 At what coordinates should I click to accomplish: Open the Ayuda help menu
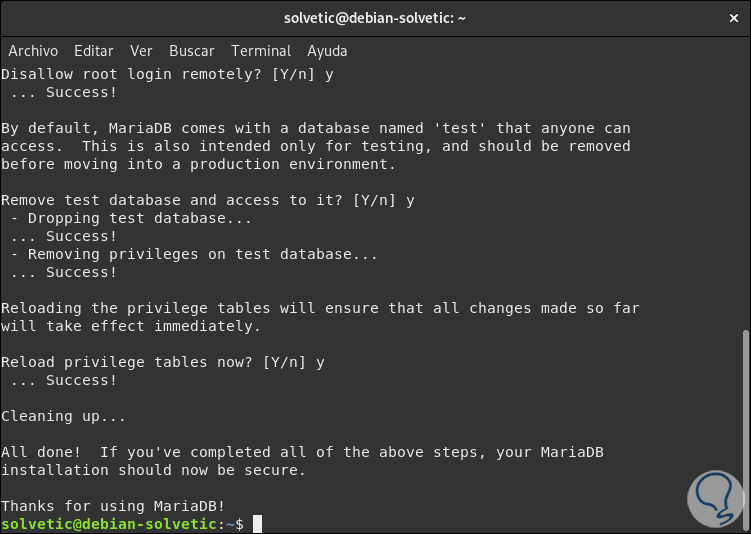coord(327,51)
